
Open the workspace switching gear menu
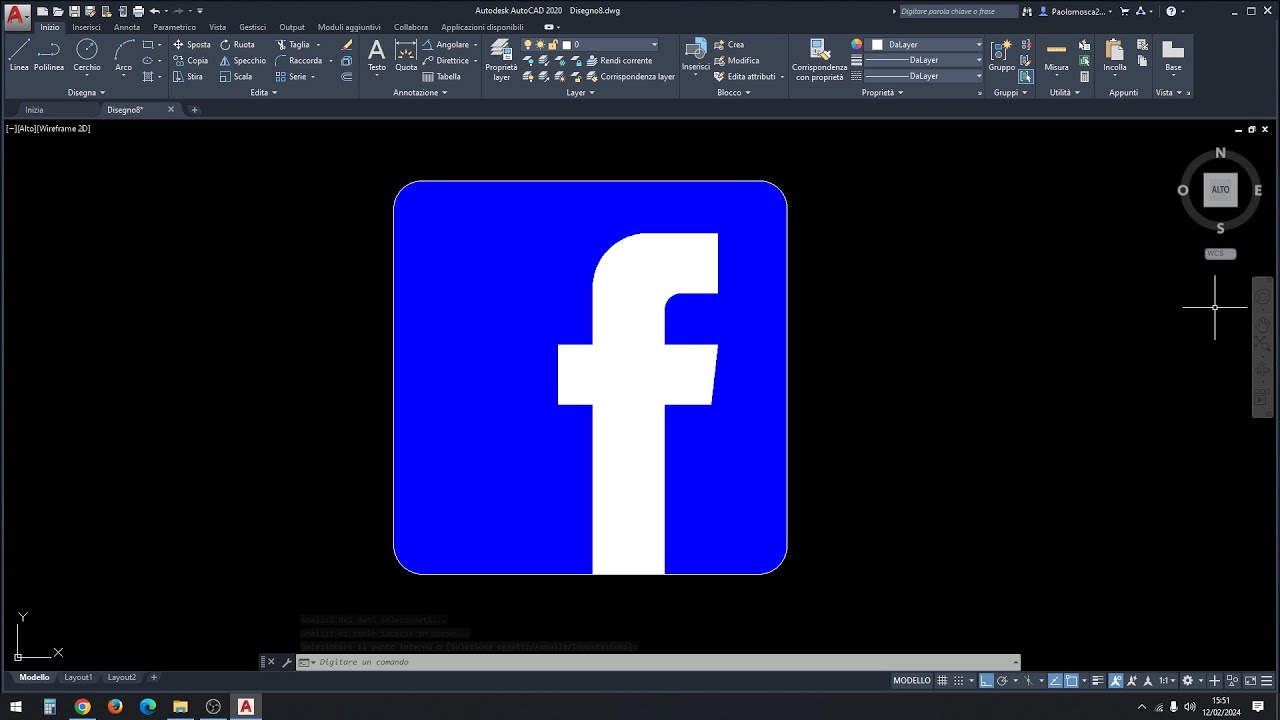coord(1187,680)
